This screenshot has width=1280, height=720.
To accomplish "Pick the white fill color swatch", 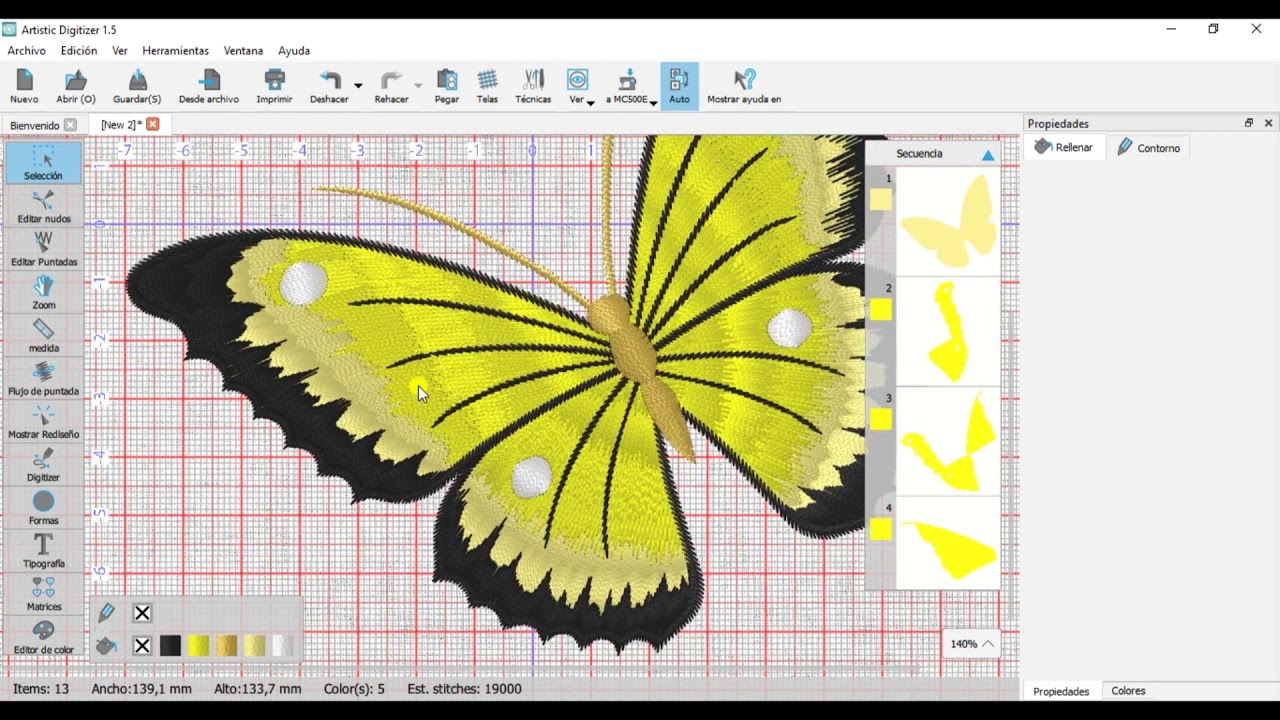I will click(282, 646).
